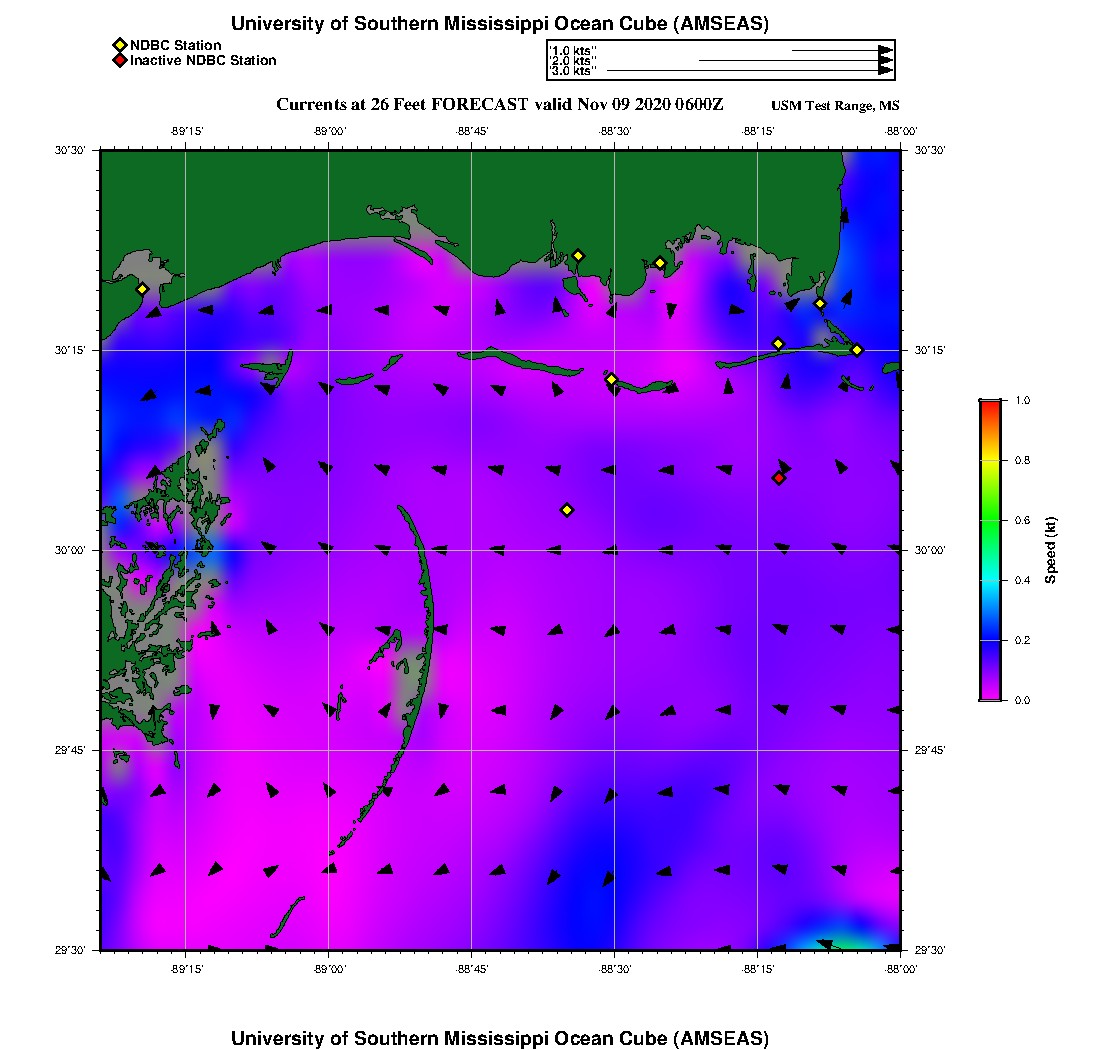Click the "Speed (kt)" color bar label

(x=1050, y=550)
